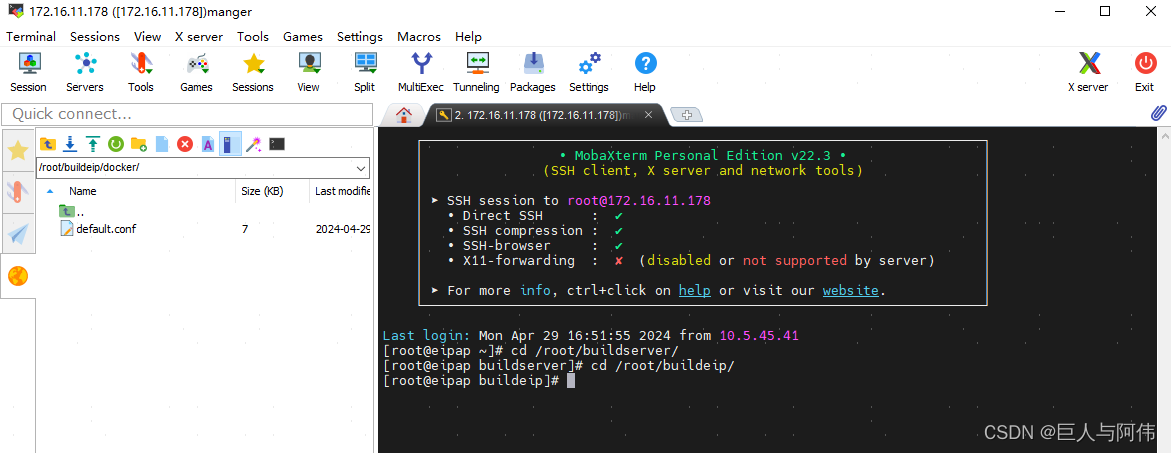Open the Terminal menu

pos(31,37)
